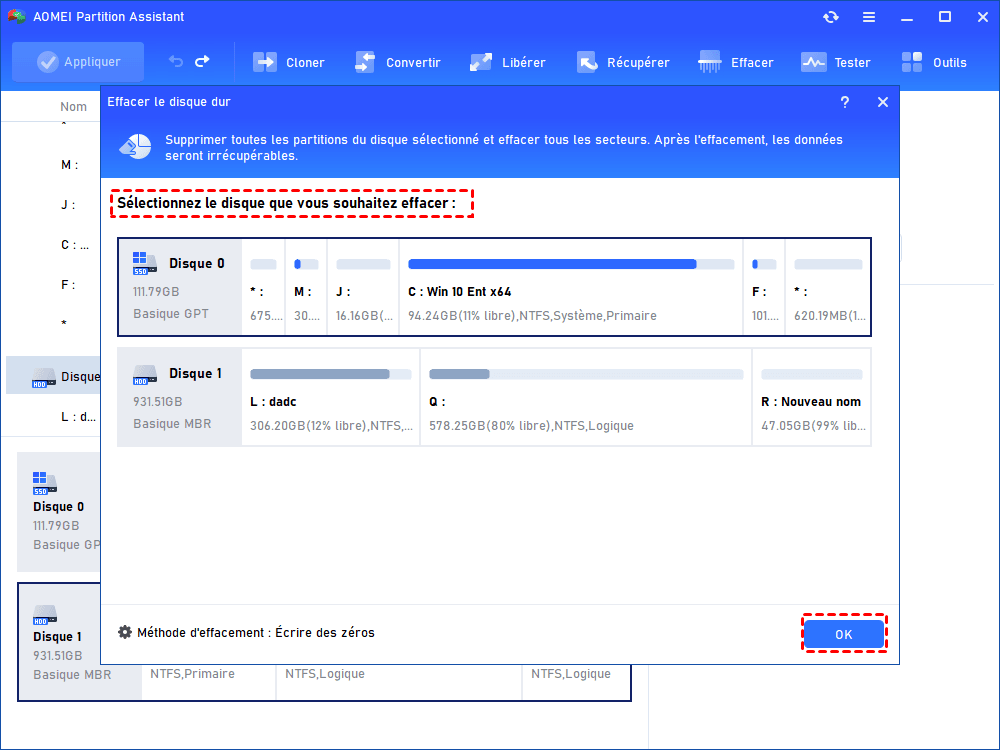This screenshot has width=1000, height=750.
Task: Click the C: Win 10 Ent x64 usage bar
Action: tap(570, 264)
